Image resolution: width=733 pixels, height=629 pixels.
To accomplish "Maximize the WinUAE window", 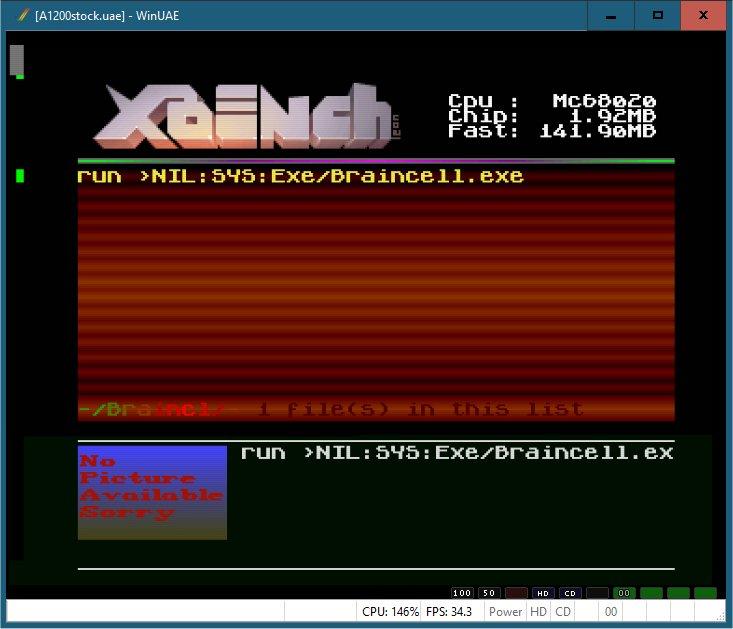I will [x=657, y=15].
